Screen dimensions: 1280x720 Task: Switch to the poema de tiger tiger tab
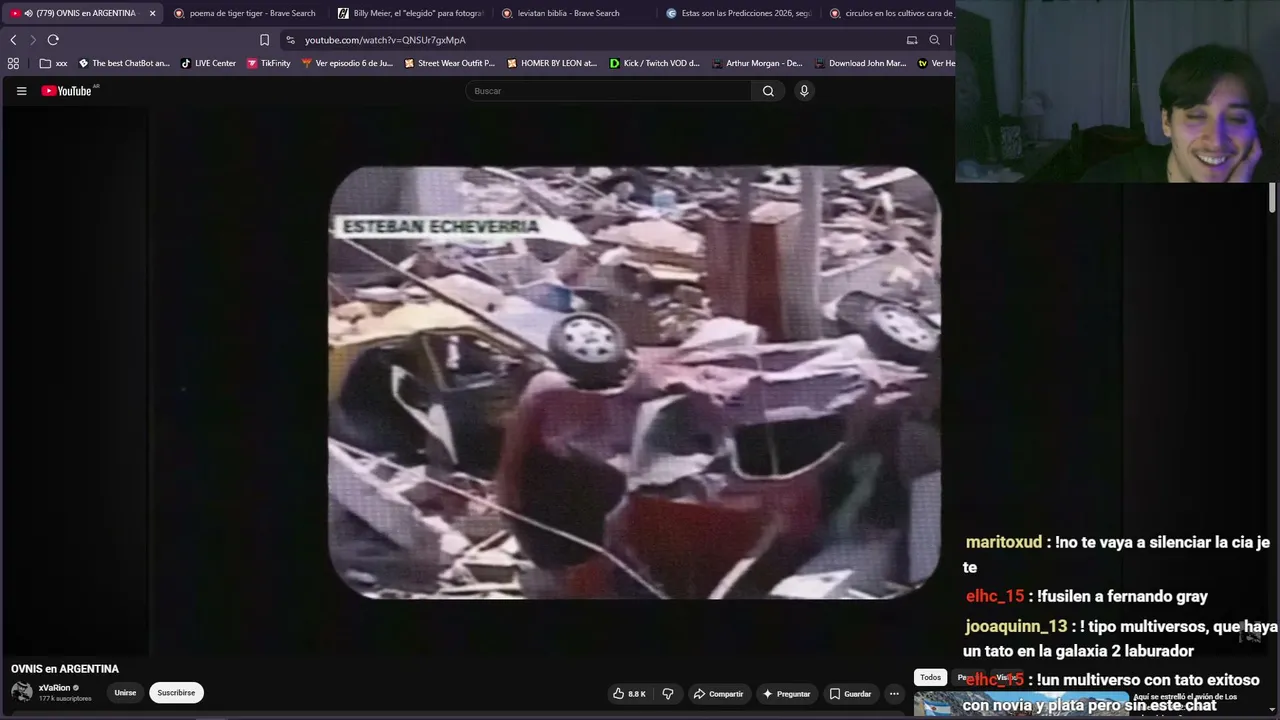245,13
